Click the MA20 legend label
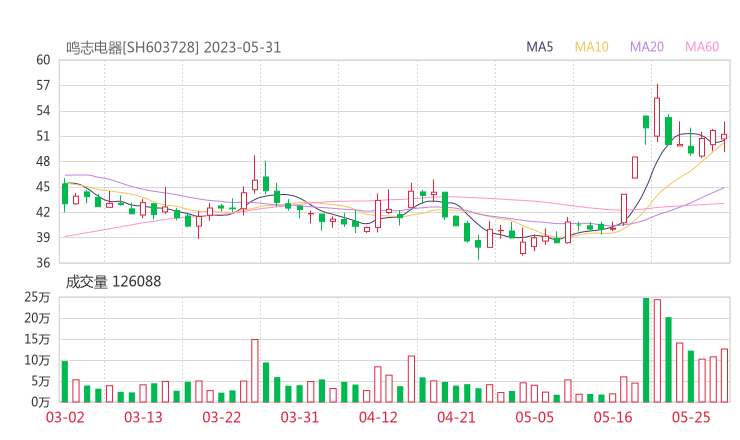740x440 pixels. click(x=647, y=47)
